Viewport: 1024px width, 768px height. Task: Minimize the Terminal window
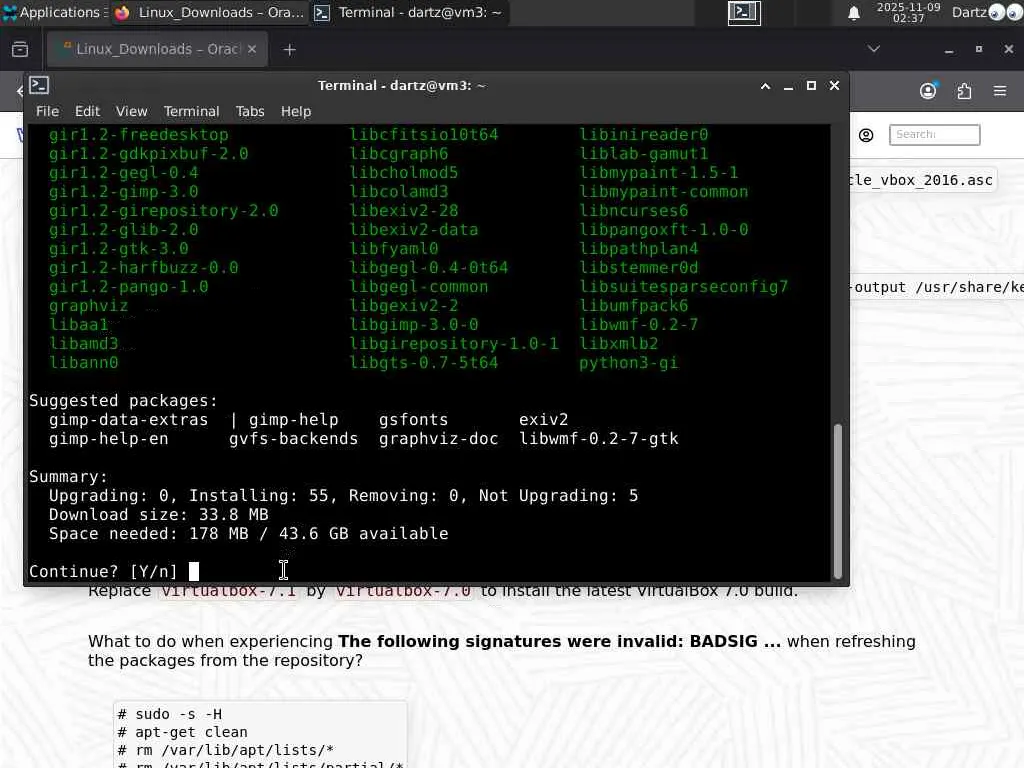click(788, 86)
